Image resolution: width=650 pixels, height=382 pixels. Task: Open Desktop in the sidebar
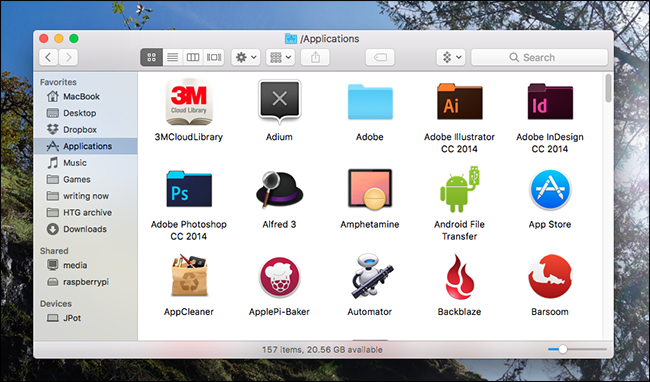(x=86, y=113)
